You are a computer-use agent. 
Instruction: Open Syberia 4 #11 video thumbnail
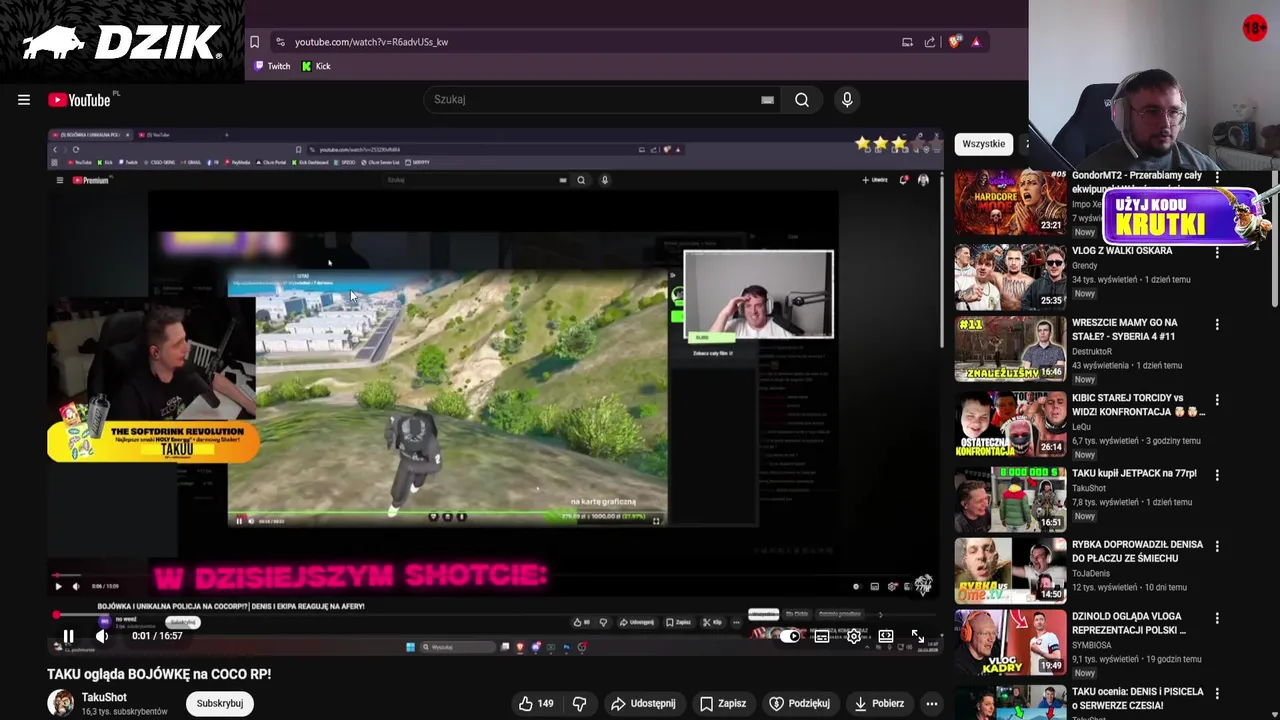pyautogui.click(x=1010, y=350)
